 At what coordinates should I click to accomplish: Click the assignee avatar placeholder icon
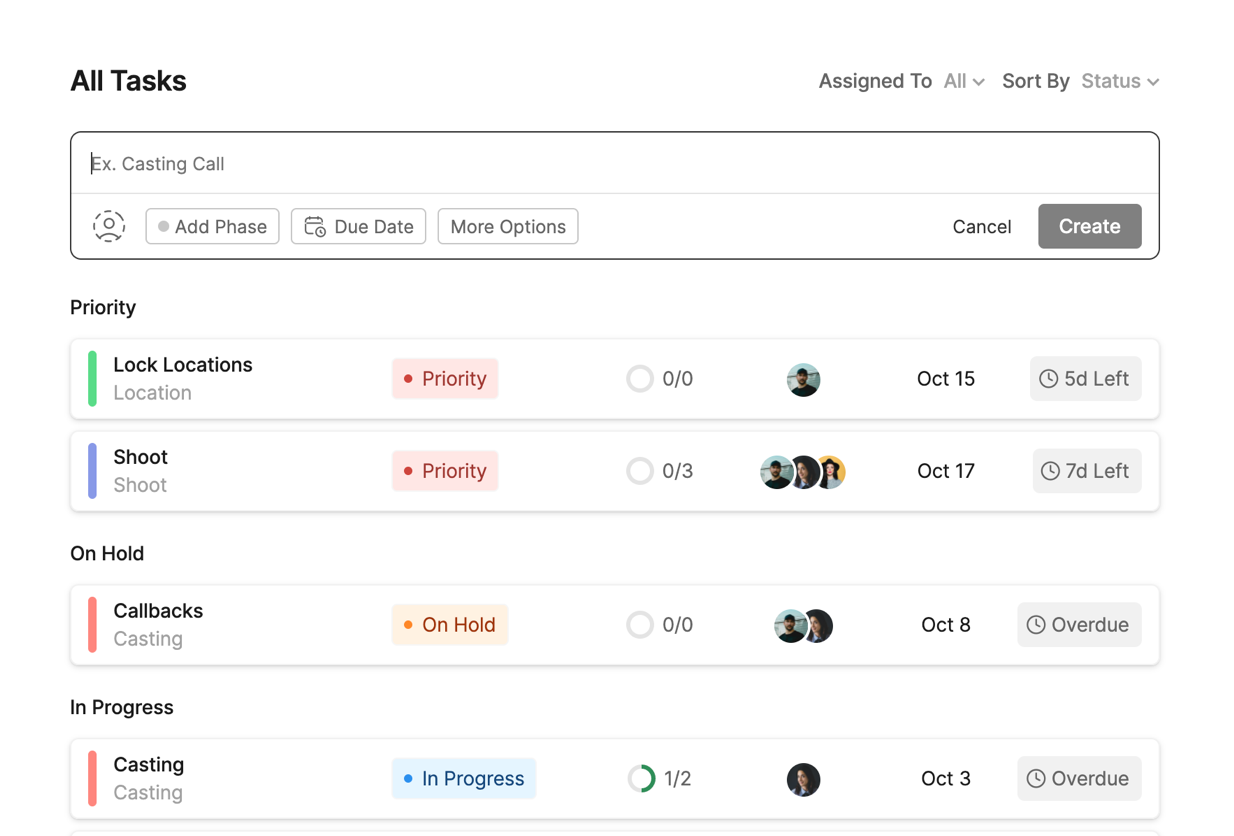tap(109, 226)
